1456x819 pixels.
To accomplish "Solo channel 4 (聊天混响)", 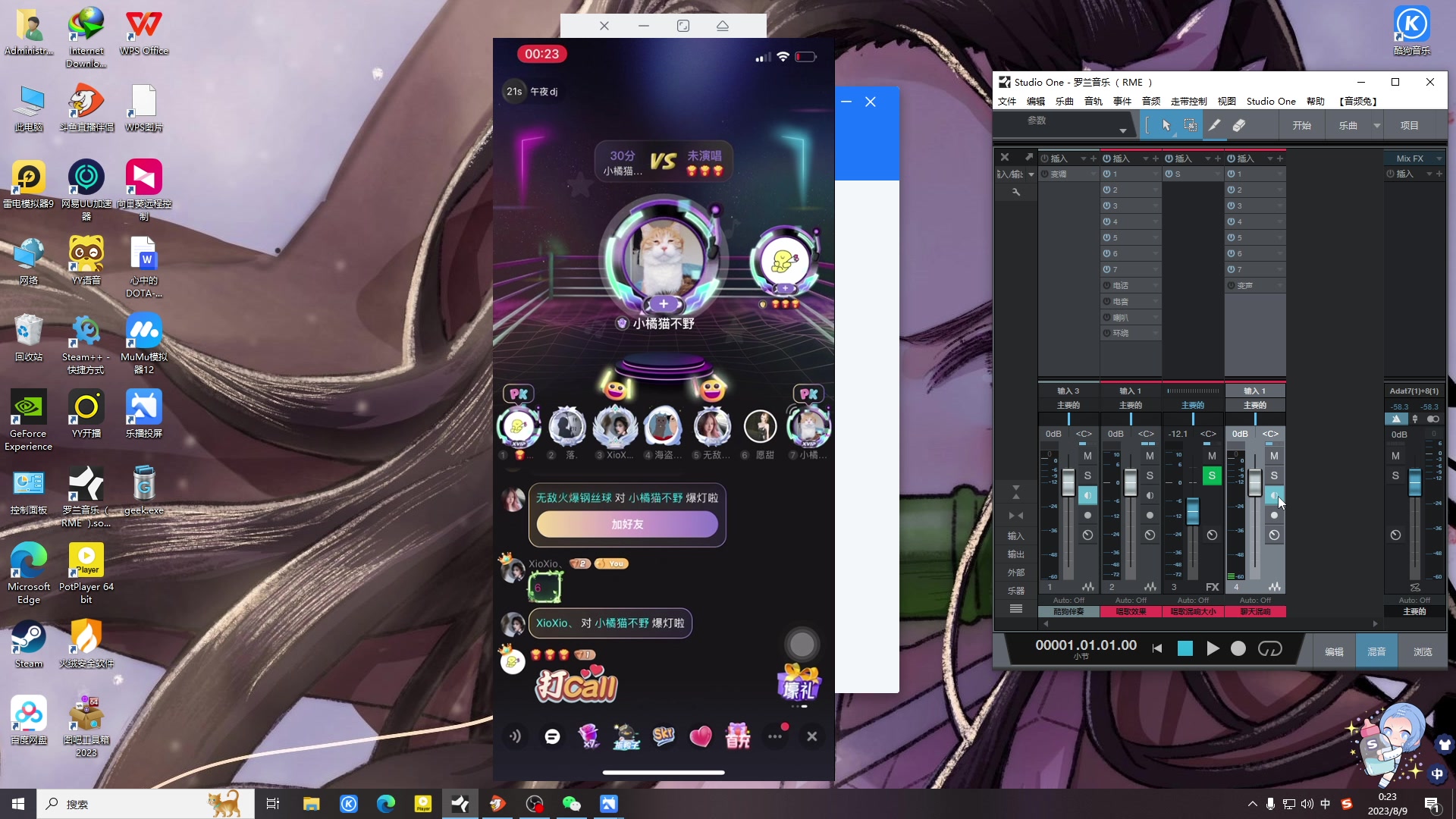I will point(1274,475).
